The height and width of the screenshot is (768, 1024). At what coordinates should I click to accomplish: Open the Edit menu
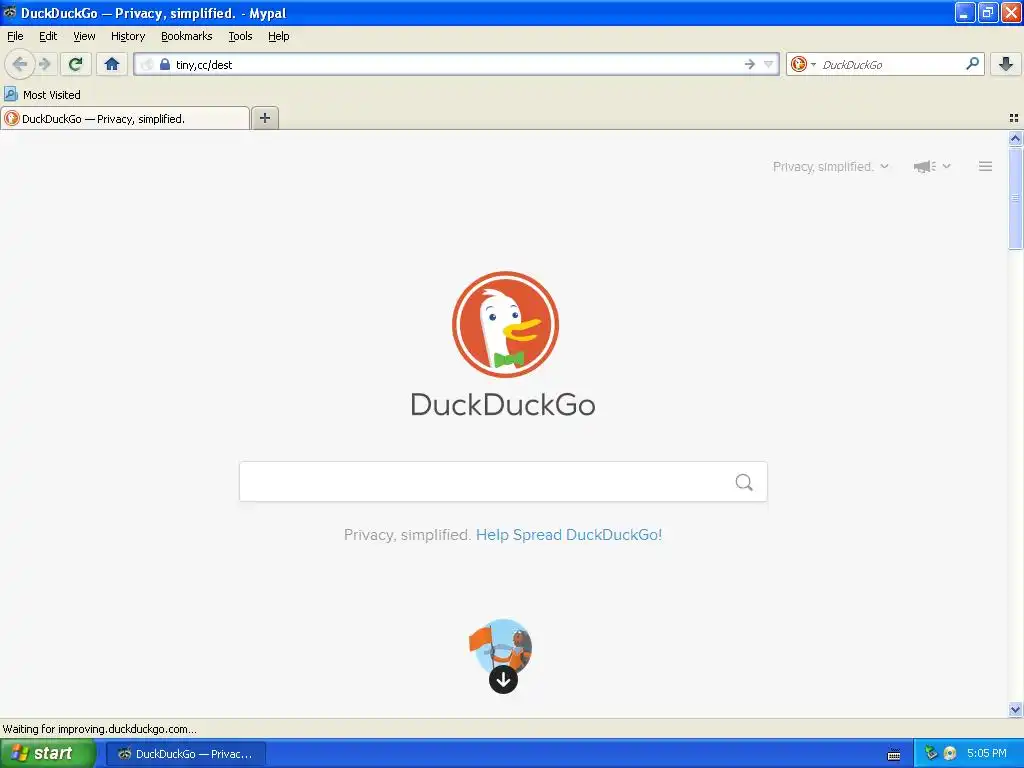(48, 36)
